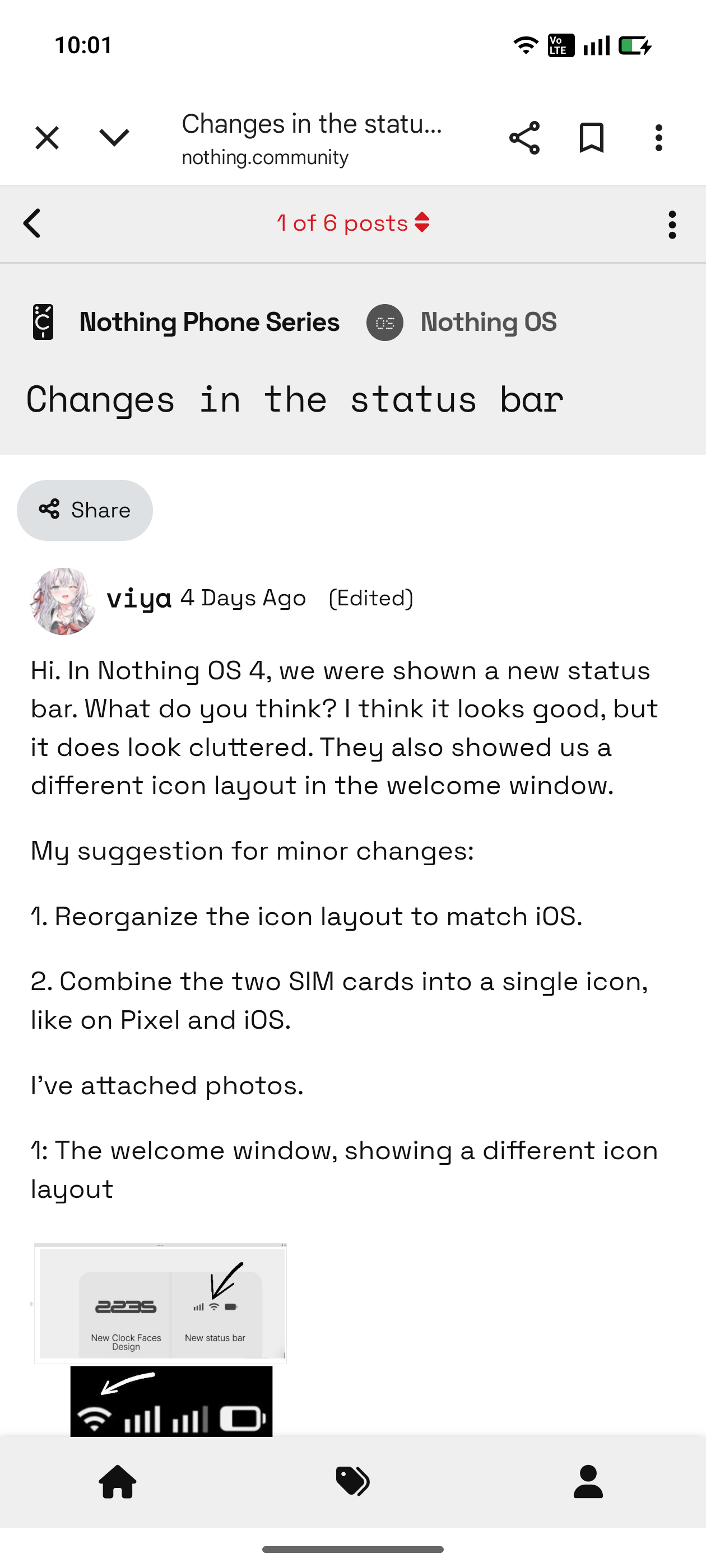Open the Nothing OS tag
The image size is (706, 1568).
(x=488, y=322)
